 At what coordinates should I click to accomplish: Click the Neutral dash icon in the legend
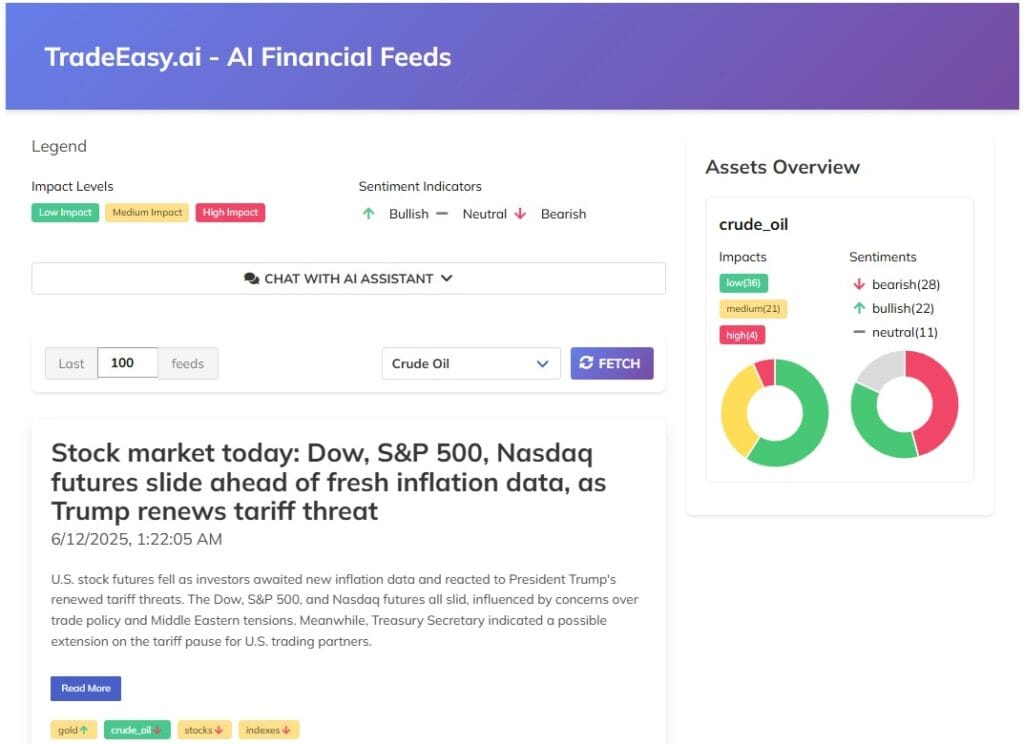click(443, 213)
